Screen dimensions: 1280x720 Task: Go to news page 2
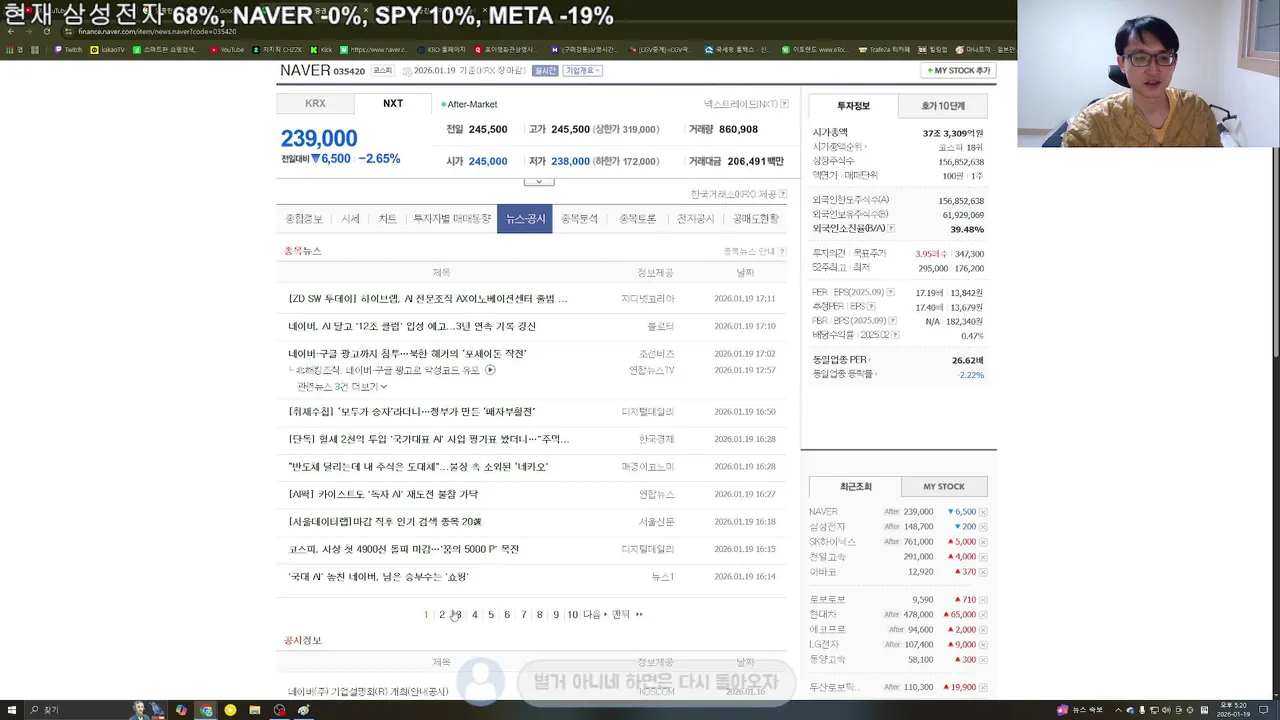pyautogui.click(x=442, y=615)
